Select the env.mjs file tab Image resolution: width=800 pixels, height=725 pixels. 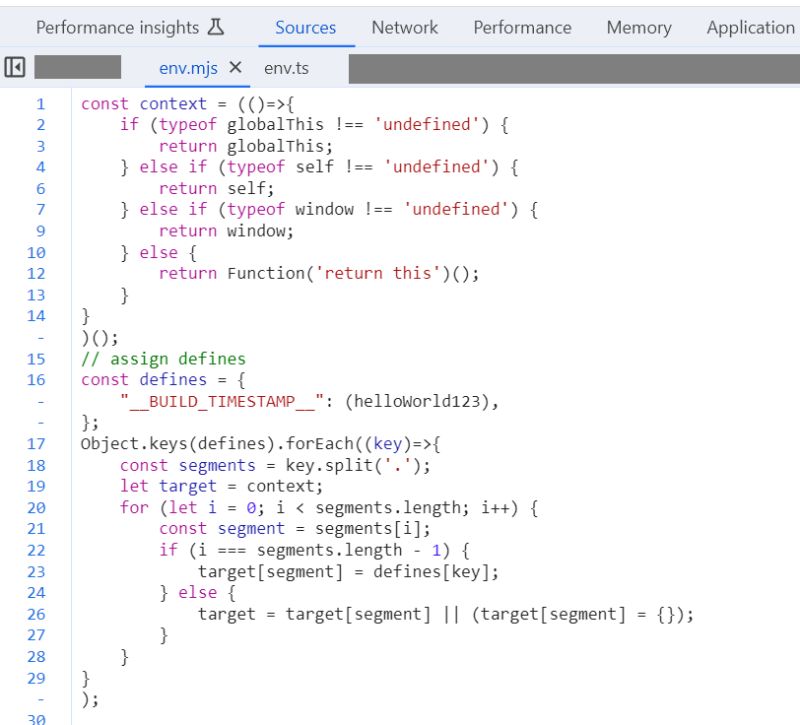click(190, 70)
